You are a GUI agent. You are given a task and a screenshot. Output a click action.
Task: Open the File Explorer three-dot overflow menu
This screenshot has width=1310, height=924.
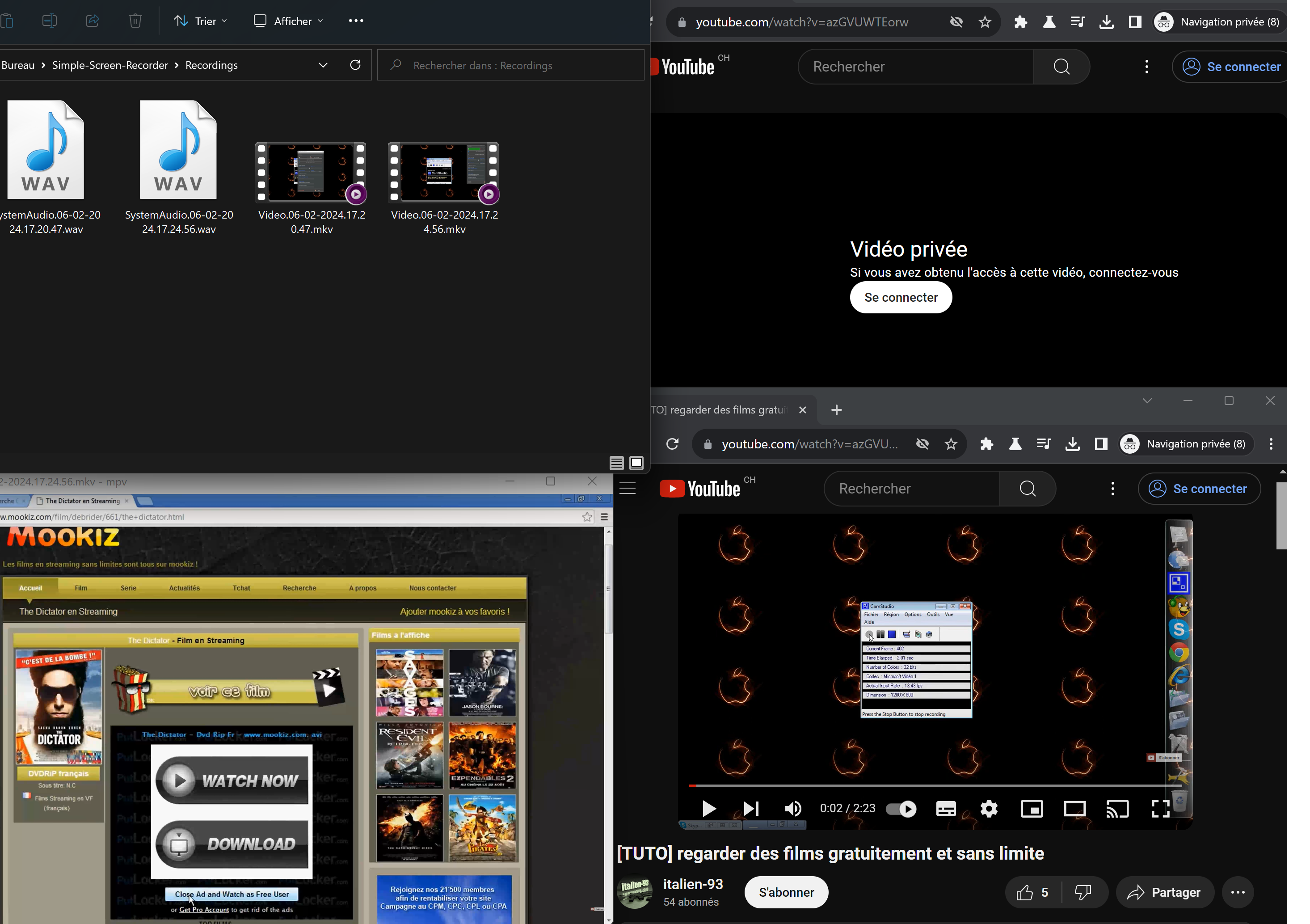click(355, 21)
